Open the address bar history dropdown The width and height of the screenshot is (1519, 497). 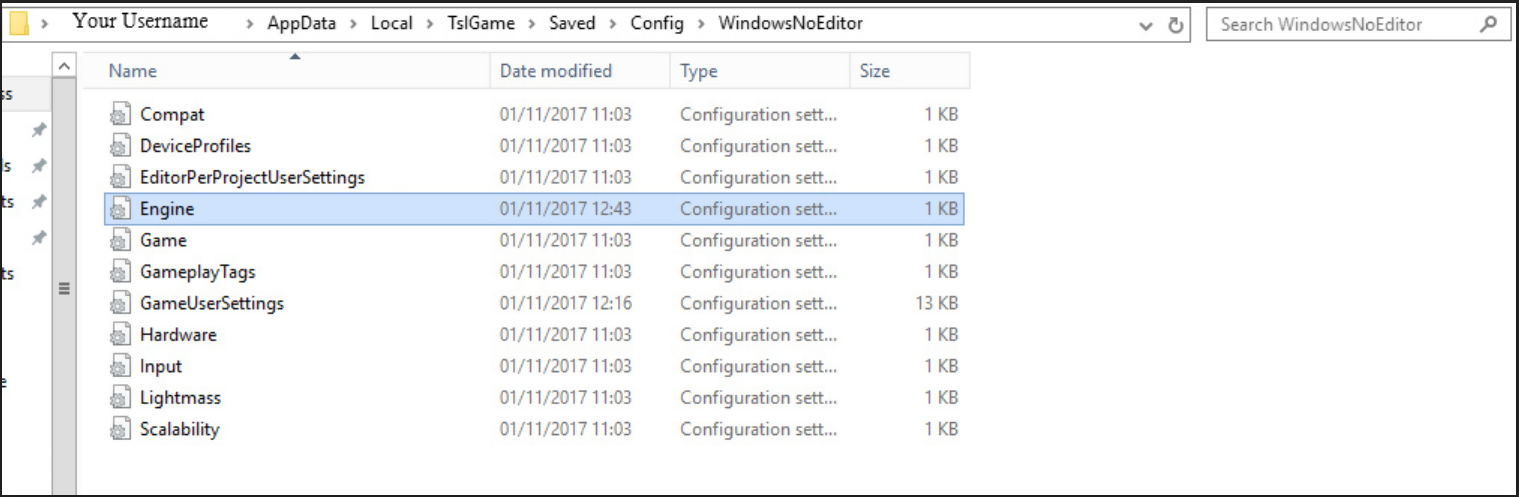1146,25
